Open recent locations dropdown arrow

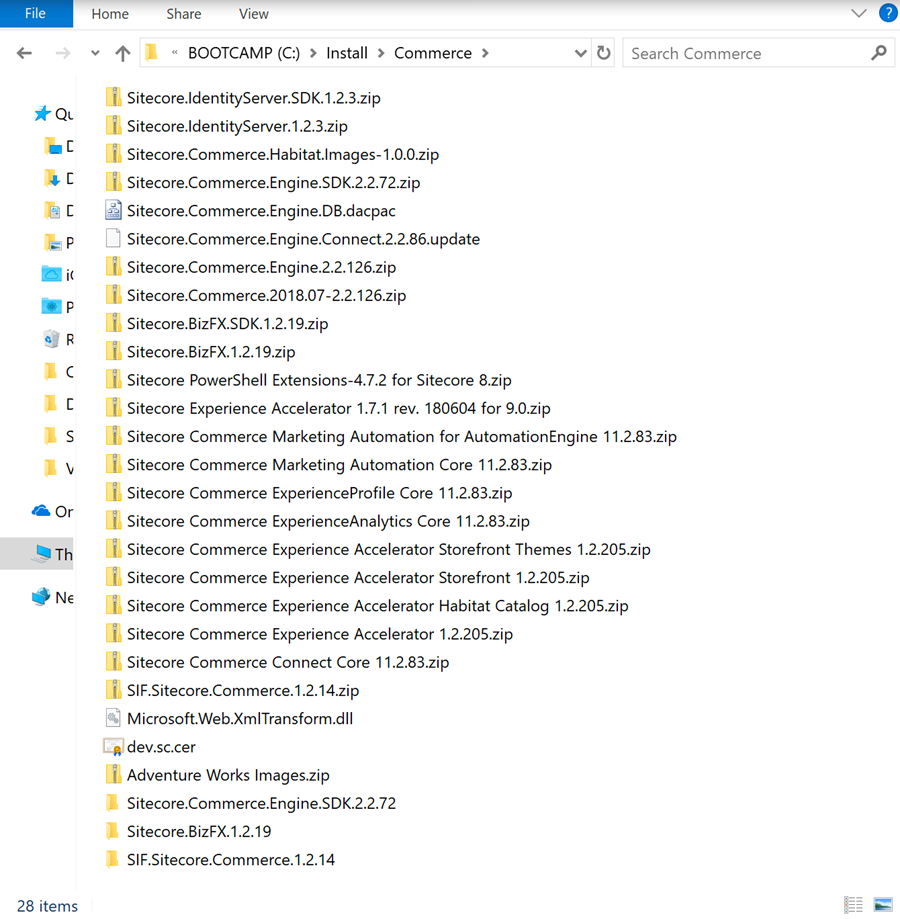point(95,53)
